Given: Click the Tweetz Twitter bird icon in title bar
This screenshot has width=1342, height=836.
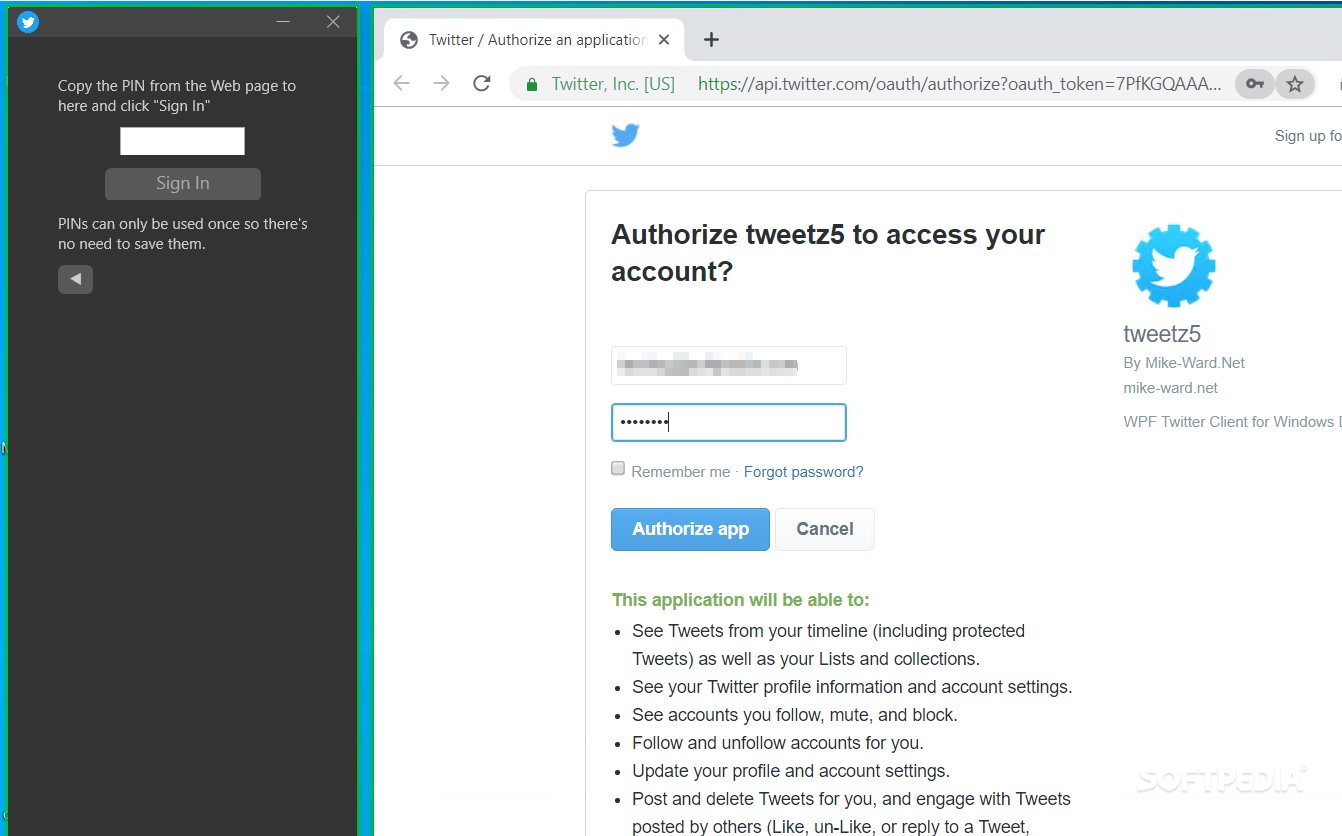Looking at the screenshot, I should pos(28,22).
